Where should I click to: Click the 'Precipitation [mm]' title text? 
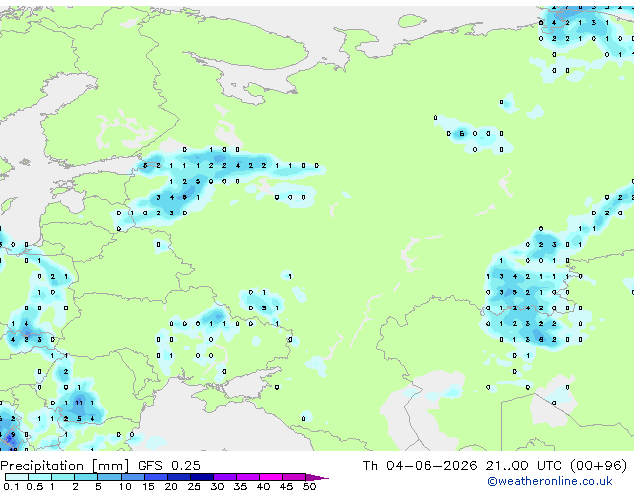coord(65,466)
